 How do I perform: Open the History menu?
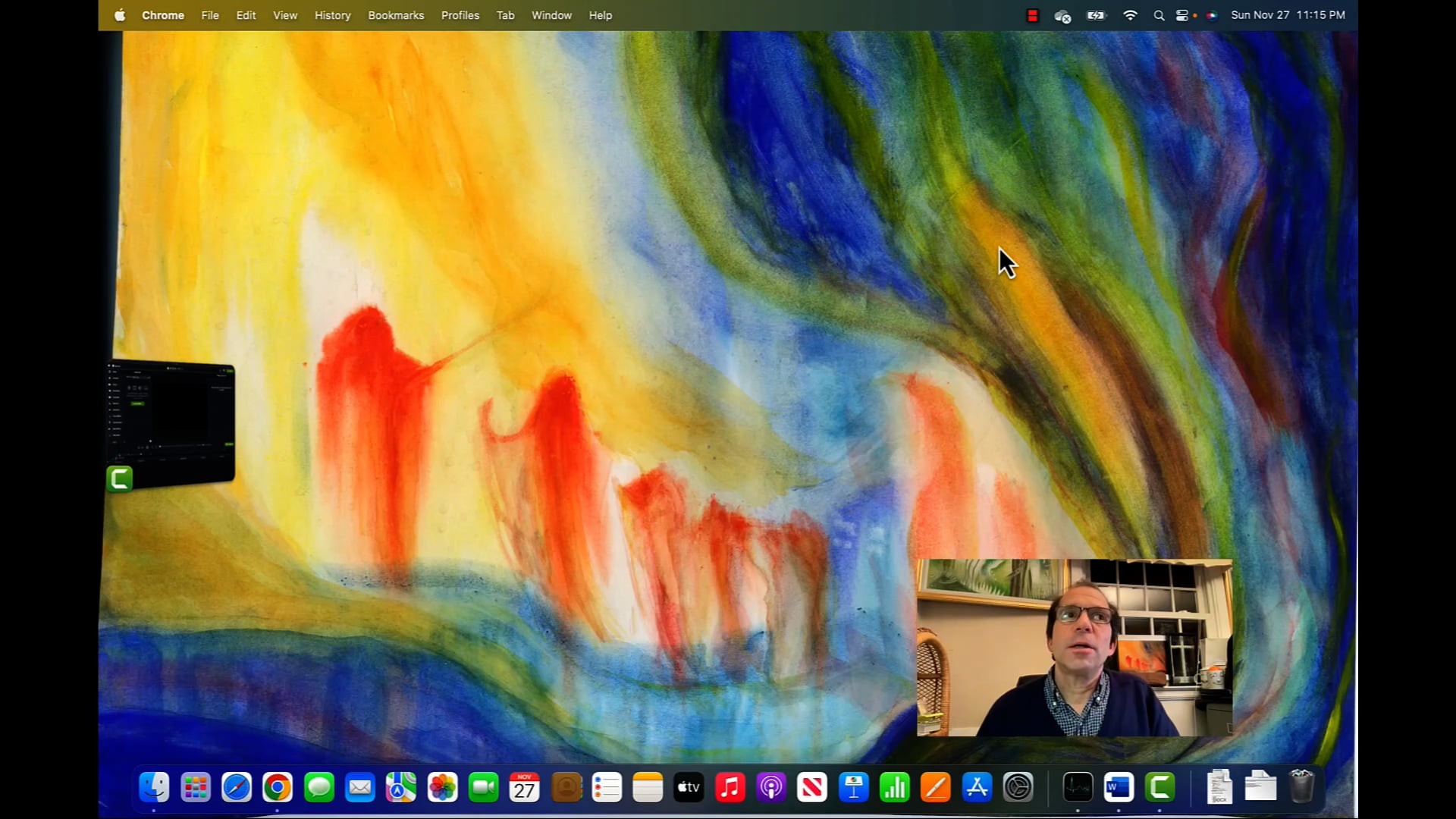[x=333, y=15]
